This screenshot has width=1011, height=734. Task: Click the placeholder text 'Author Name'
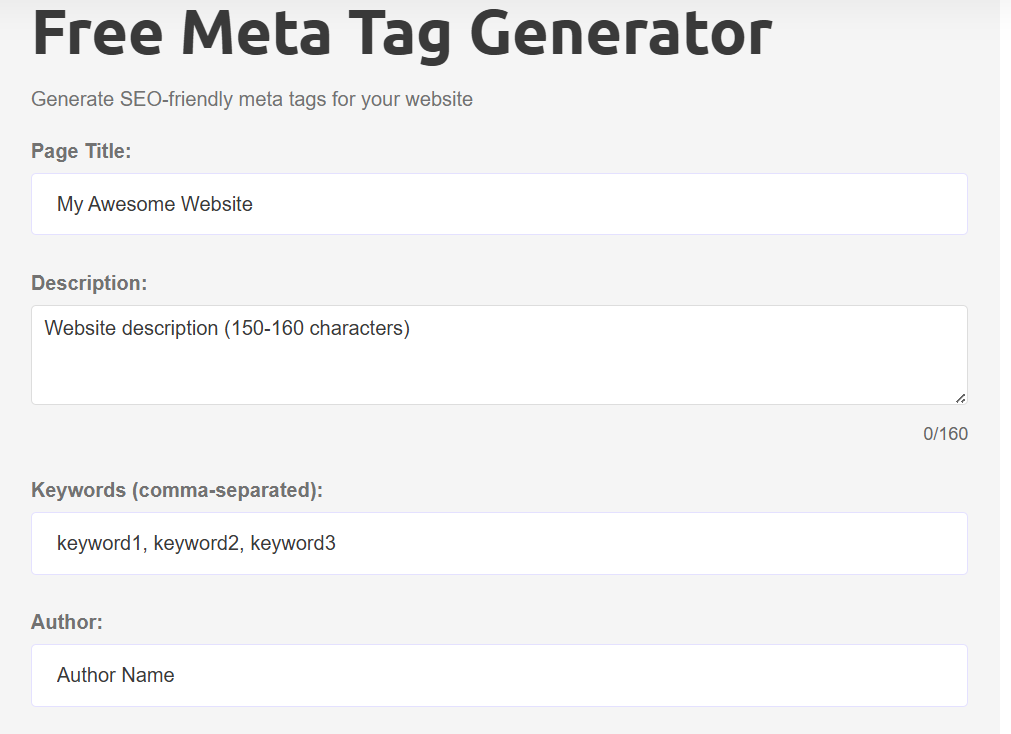(x=115, y=675)
